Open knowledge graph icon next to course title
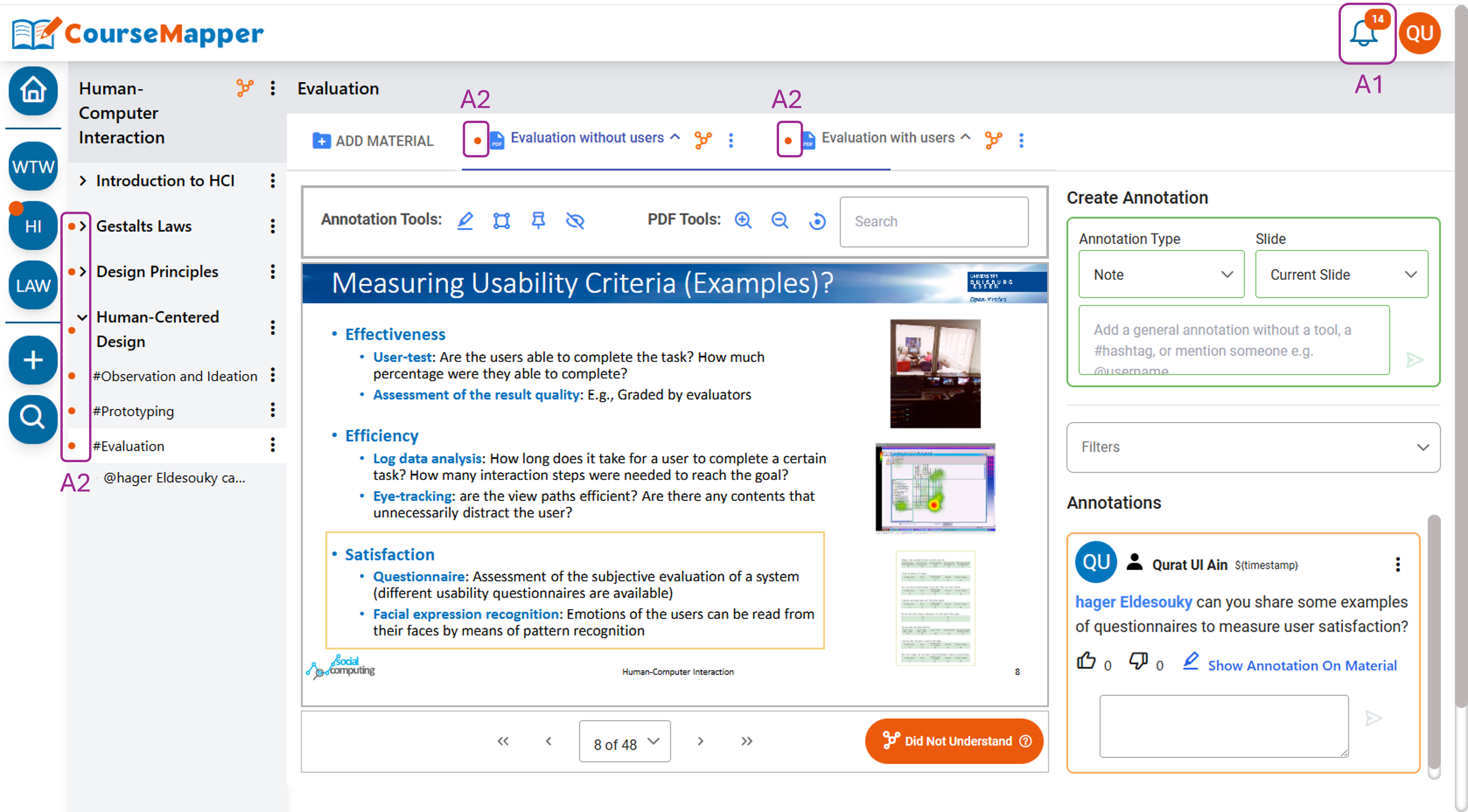Image resolution: width=1468 pixels, height=812 pixels. (245, 88)
